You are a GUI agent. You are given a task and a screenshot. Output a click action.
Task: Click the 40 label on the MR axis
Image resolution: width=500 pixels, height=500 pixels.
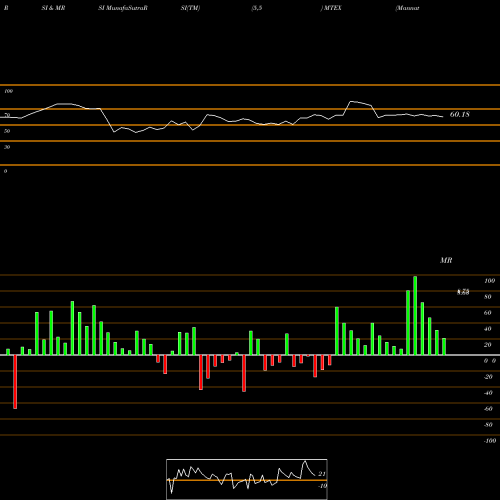[488, 329]
